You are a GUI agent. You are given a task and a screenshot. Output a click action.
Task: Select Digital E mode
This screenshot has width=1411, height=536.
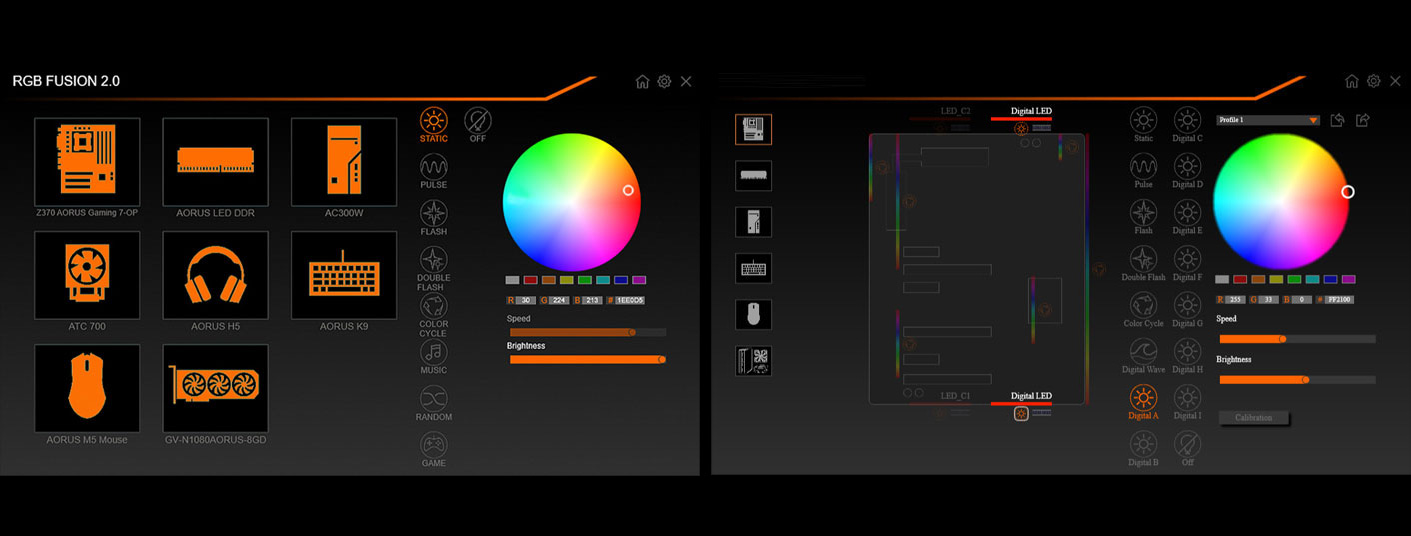[1187, 217]
